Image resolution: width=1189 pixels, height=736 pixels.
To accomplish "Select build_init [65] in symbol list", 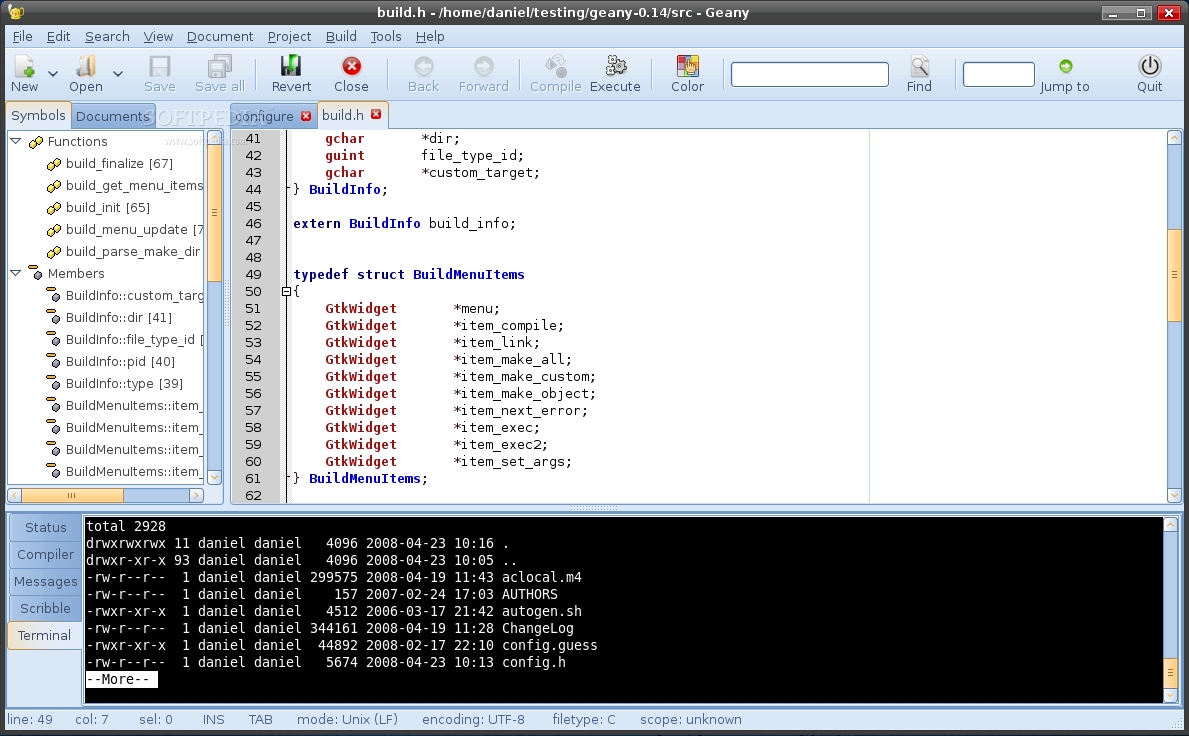I will point(108,207).
